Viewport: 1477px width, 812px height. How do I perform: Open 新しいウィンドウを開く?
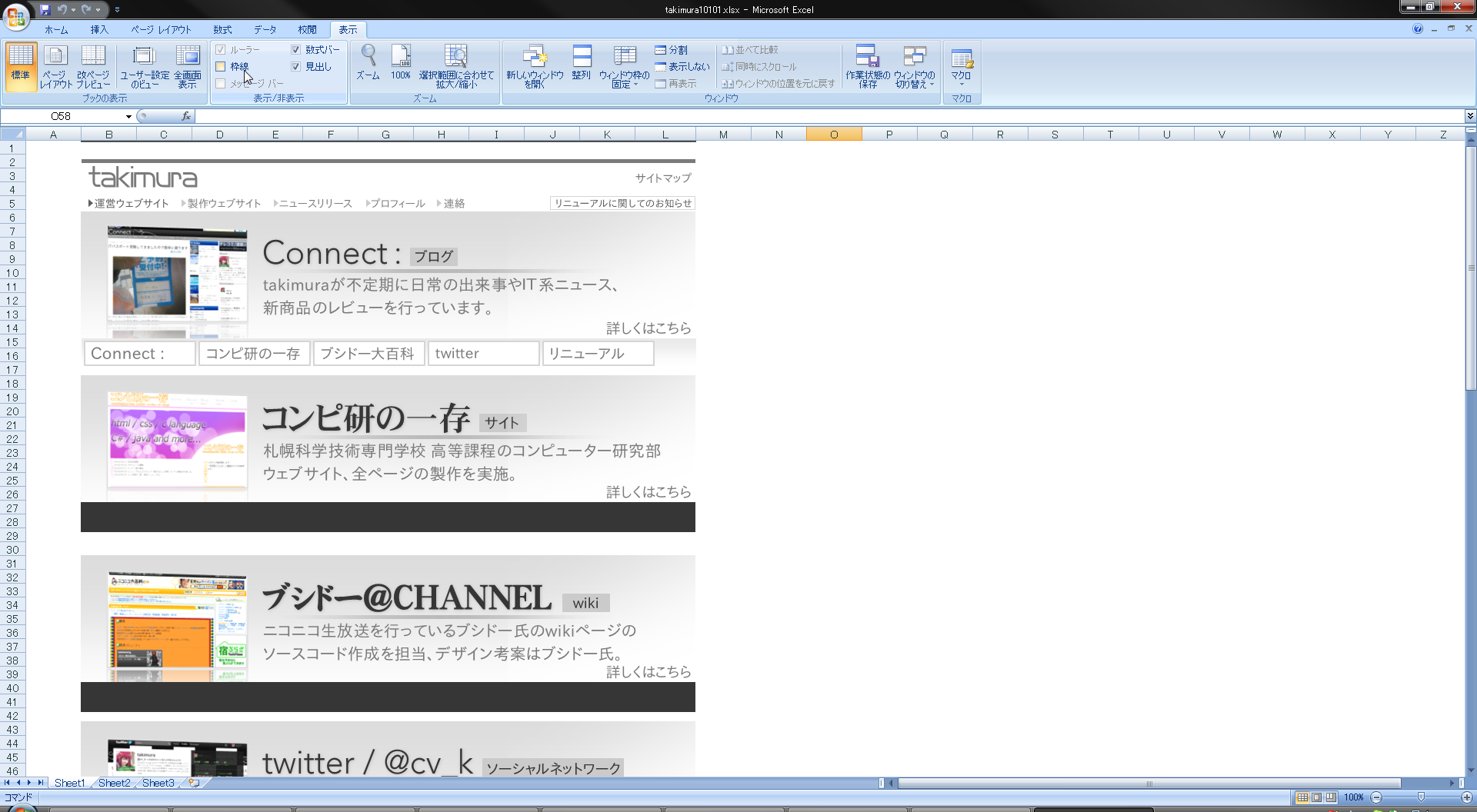click(x=535, y=66)
